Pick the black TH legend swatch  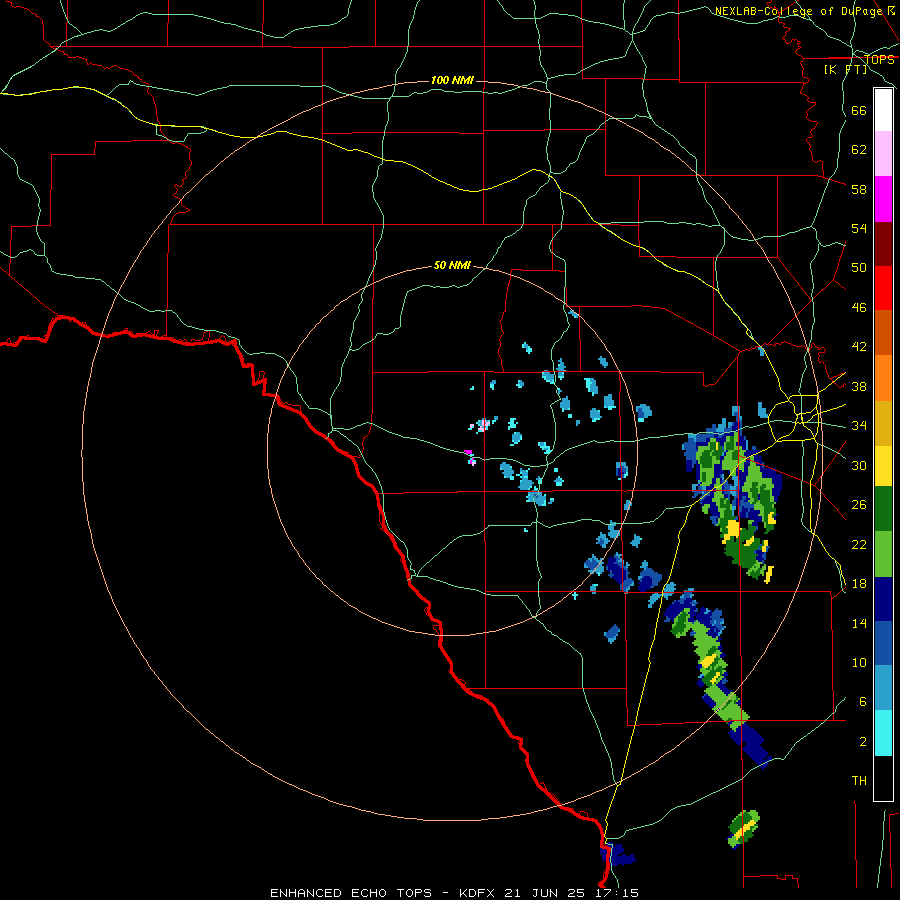883,778
